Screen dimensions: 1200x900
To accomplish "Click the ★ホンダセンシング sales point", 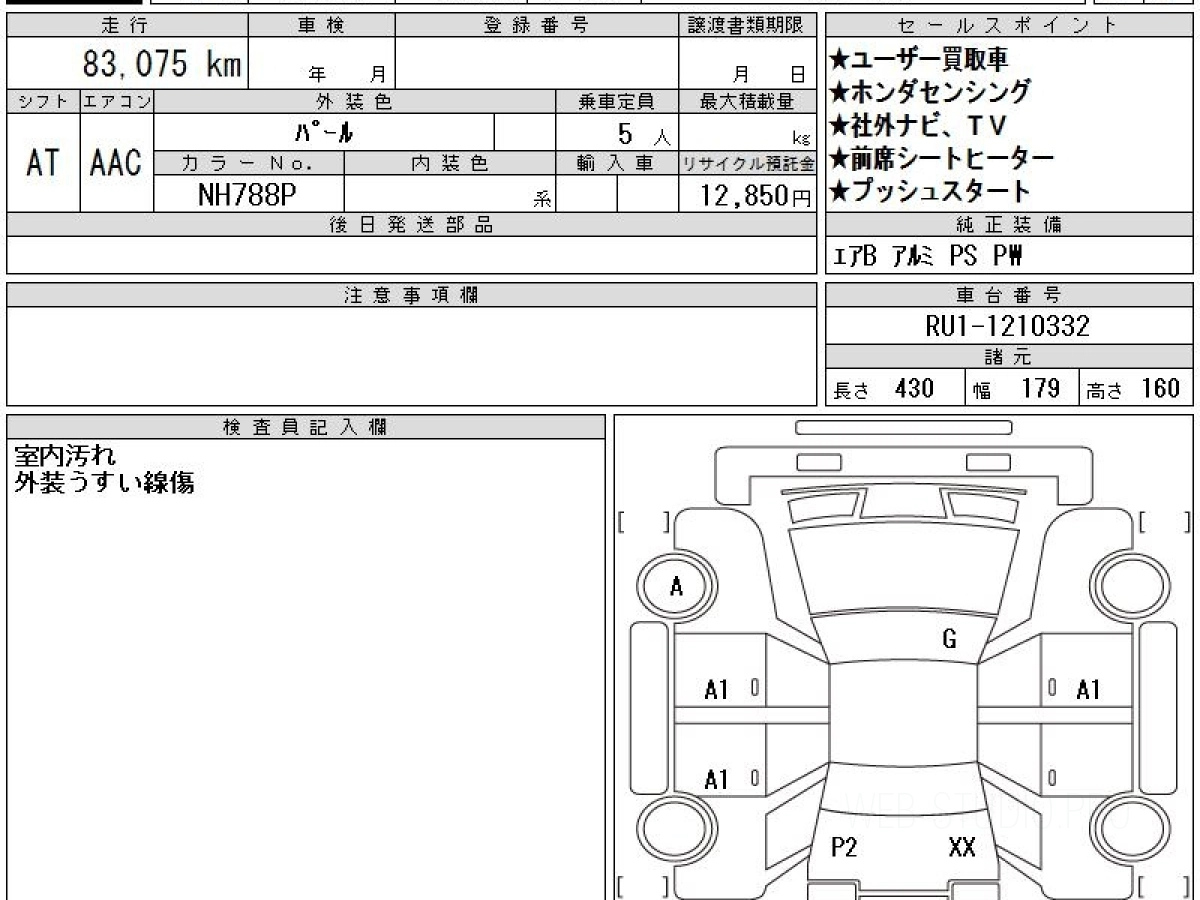I will (x=930, y=93).
